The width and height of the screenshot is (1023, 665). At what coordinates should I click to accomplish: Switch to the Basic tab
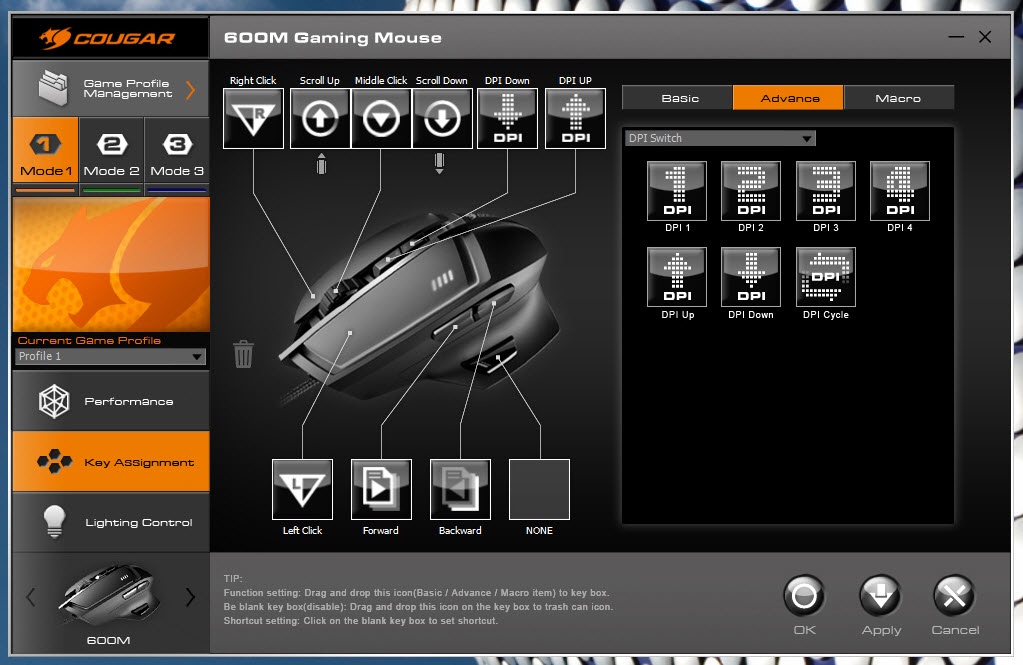[678, 98]
